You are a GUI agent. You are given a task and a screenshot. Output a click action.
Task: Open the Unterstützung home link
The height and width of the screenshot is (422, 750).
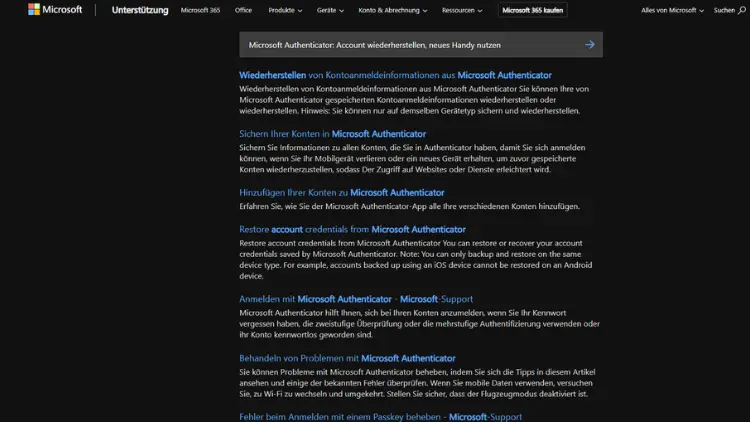(x=140, y=10)
